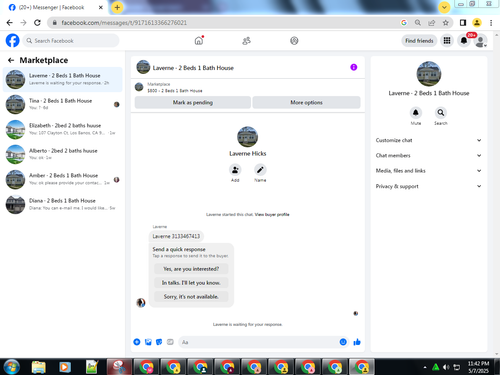Open emoji picker in message box

point(343,342)
